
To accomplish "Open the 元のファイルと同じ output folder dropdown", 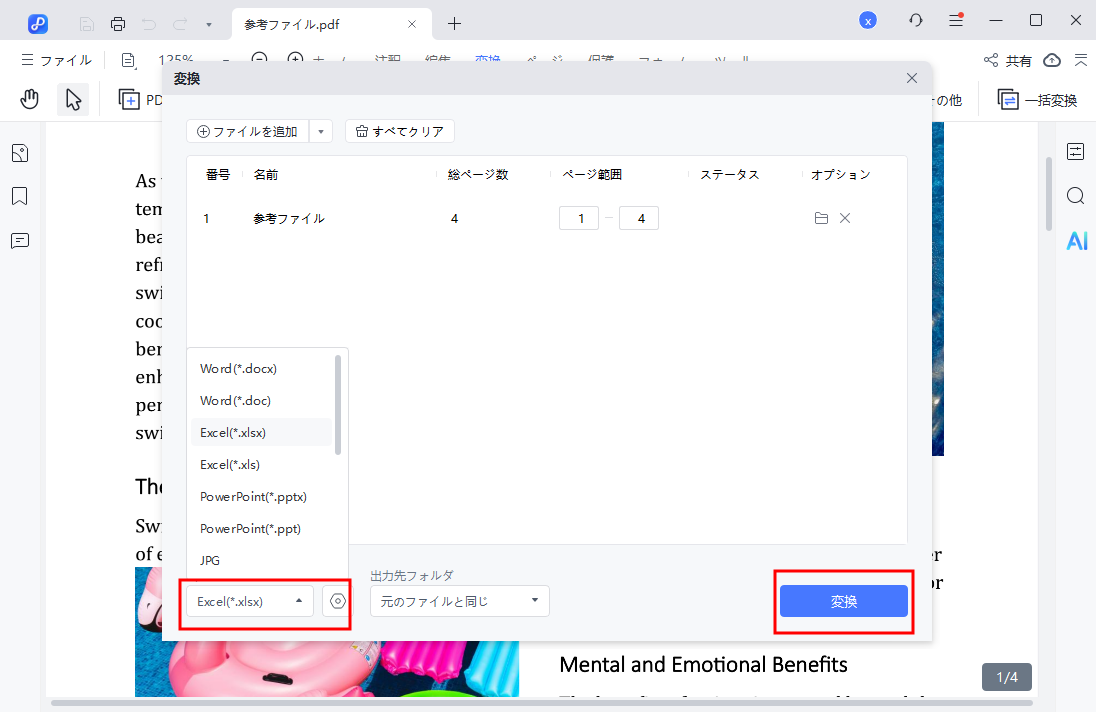I will point(459,601).
